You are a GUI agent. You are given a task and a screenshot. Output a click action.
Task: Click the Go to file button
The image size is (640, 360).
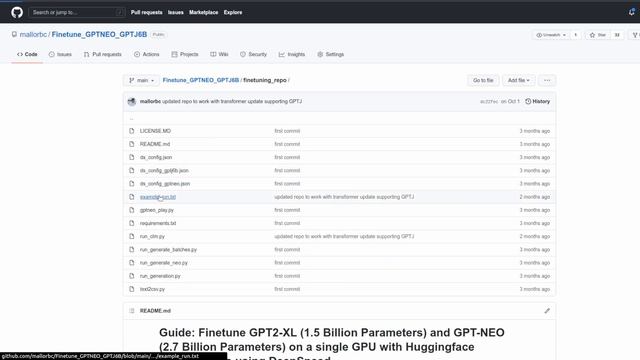click(483, 80)
